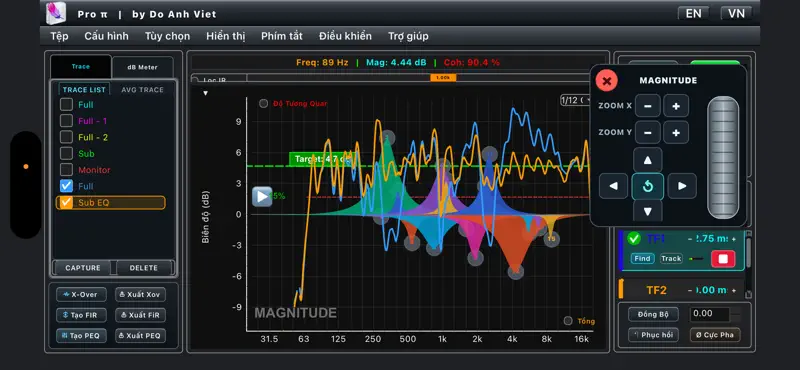Open the Tùy chọn menu

(167, 36)
